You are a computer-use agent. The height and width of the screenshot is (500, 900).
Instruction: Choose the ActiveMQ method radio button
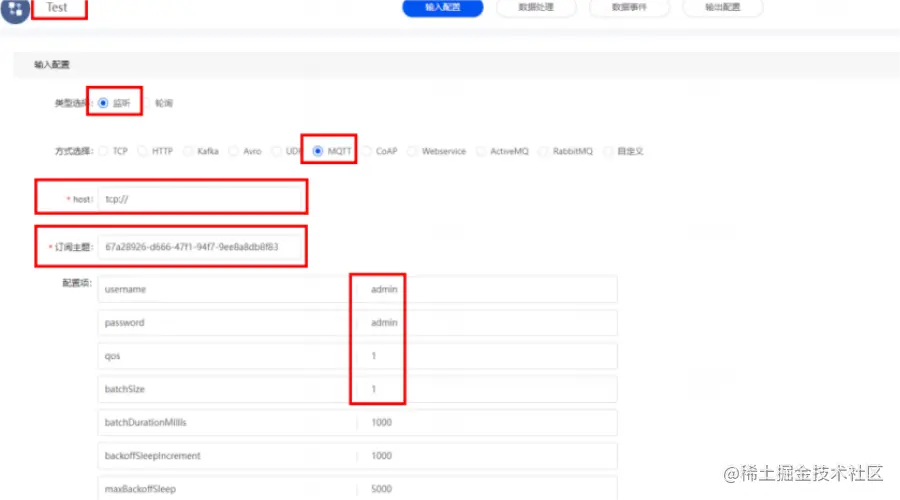coord(481,151)
